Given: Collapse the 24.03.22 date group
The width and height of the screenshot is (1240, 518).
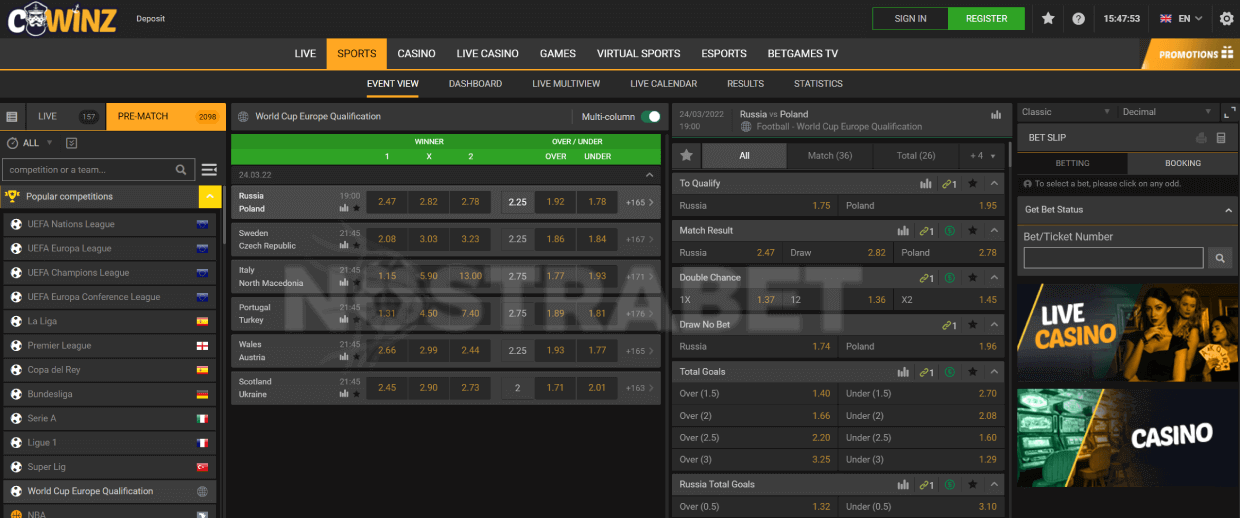Looking at the screenshot, I should click(x=650, y=174).
